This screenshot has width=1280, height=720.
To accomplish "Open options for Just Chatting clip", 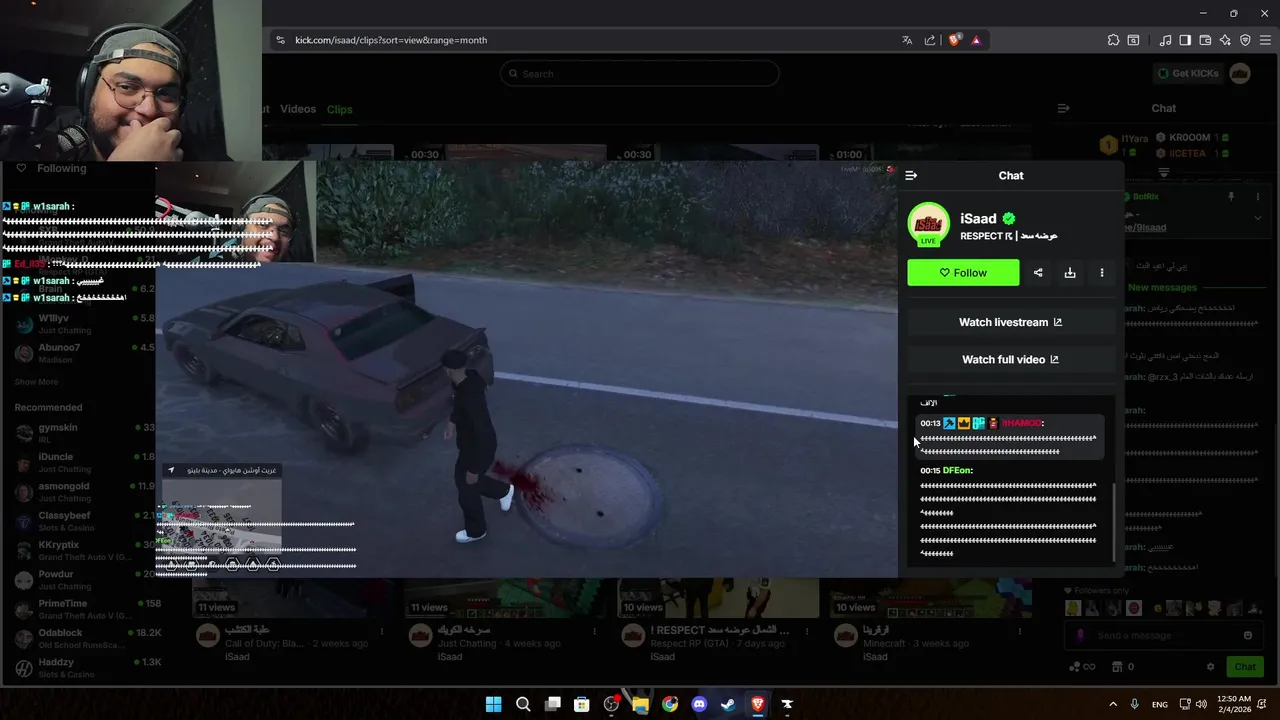I will click(595, 631).
